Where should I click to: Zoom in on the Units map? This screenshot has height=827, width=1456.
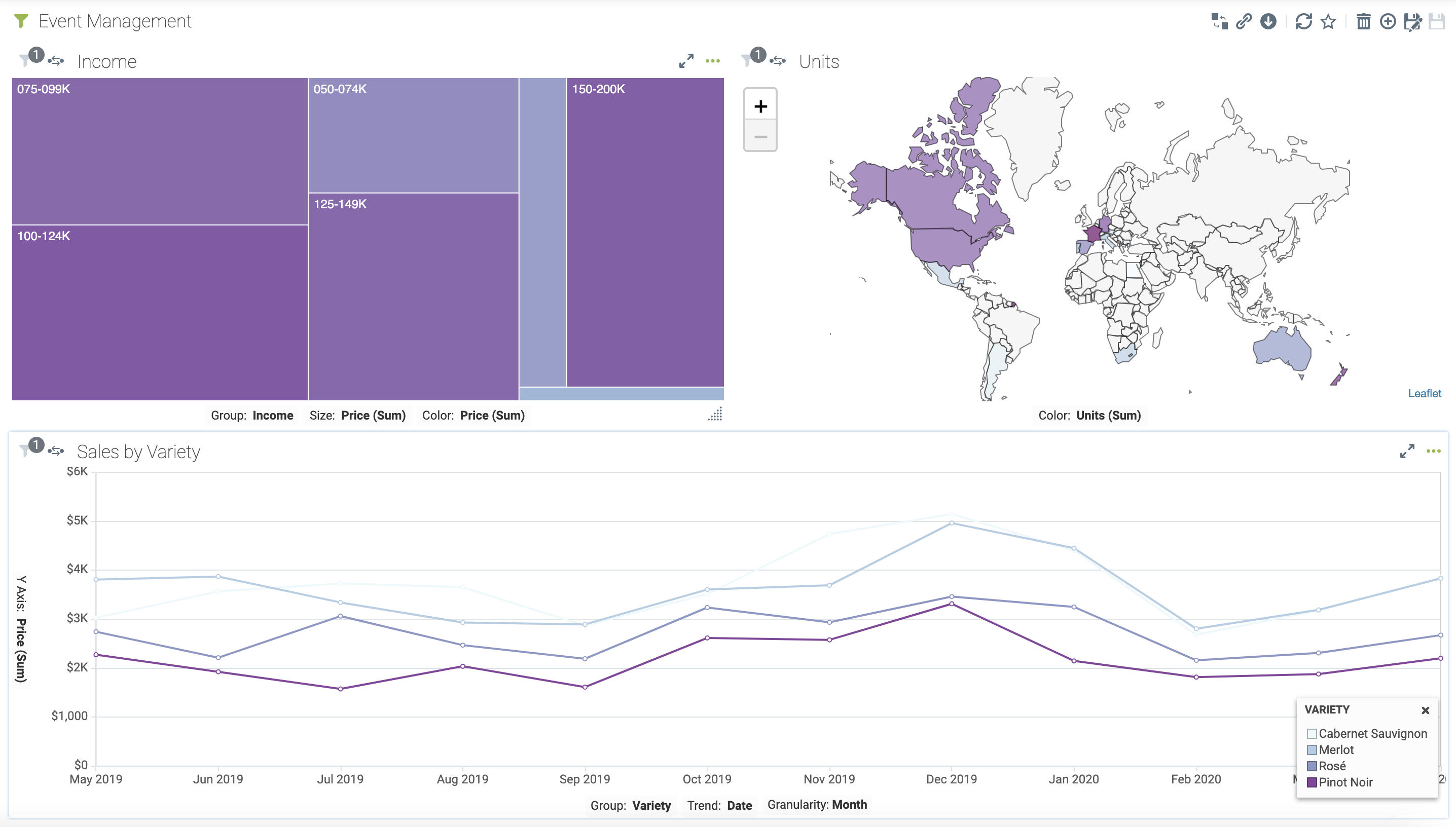point(760,106)
